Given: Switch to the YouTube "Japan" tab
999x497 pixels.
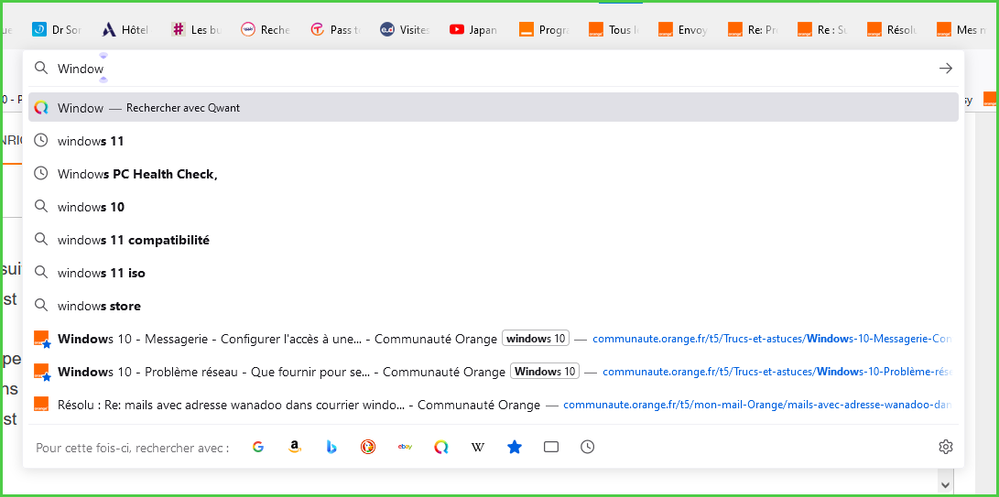Looking at the screenshot, I should 474,30.
